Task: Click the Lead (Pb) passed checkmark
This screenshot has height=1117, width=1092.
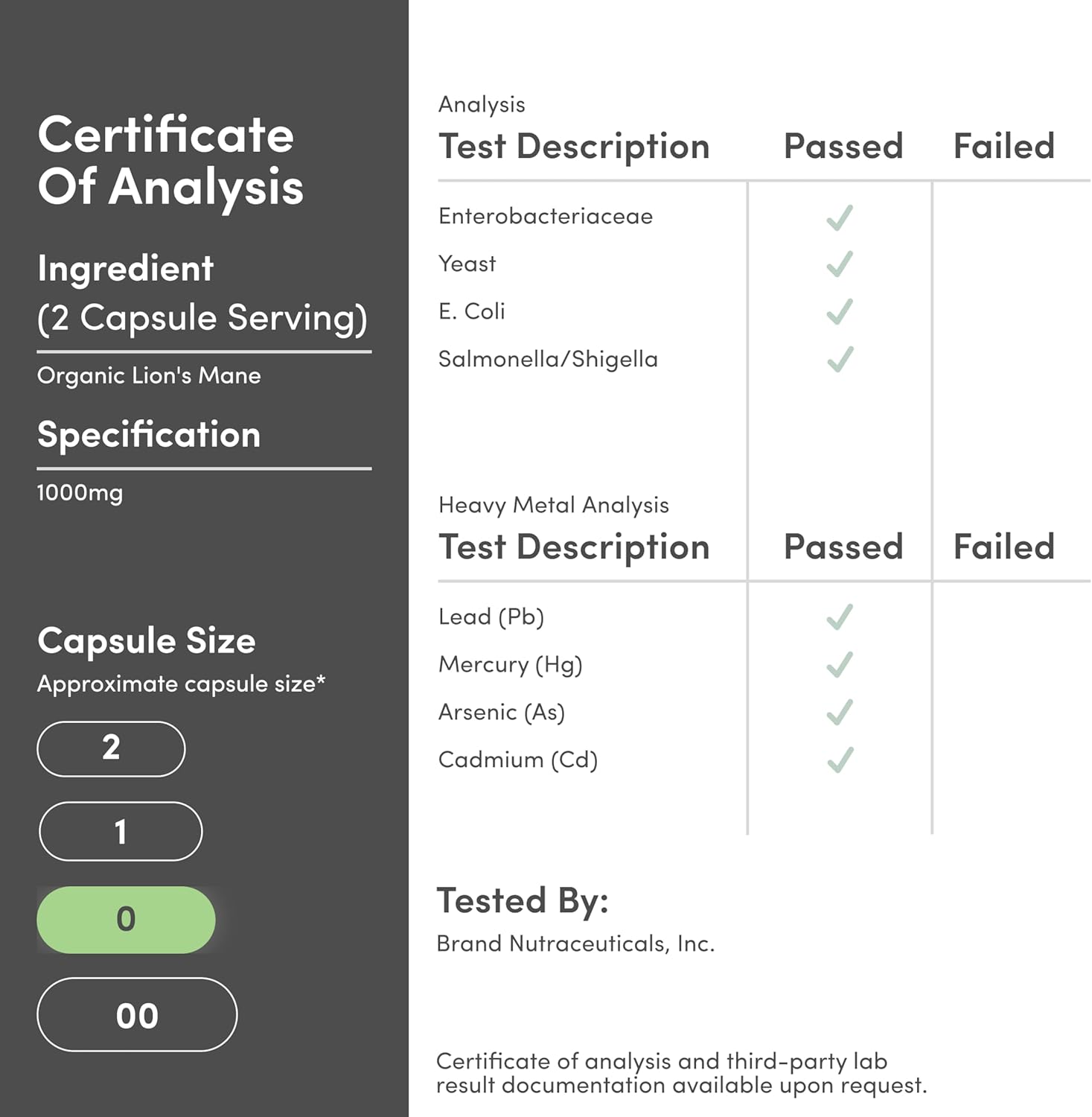Action: point(840,617)
